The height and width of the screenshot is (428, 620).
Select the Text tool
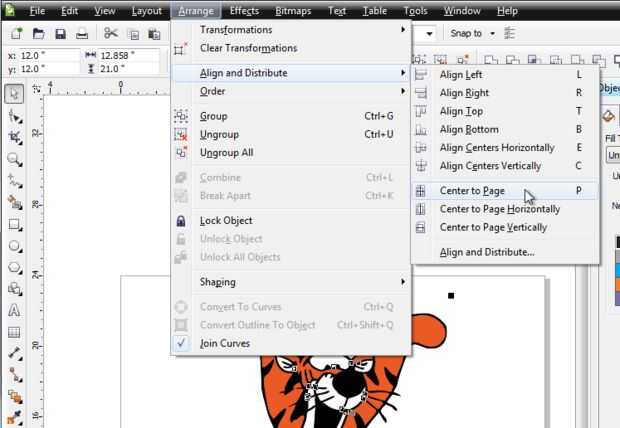tap(14, 311)
